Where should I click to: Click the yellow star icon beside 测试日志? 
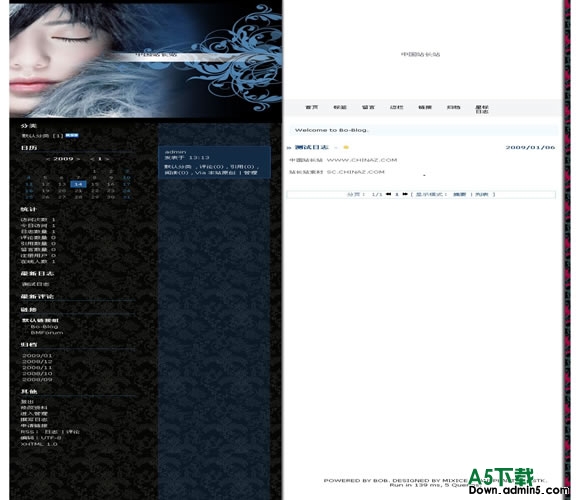tap(346, 147)
